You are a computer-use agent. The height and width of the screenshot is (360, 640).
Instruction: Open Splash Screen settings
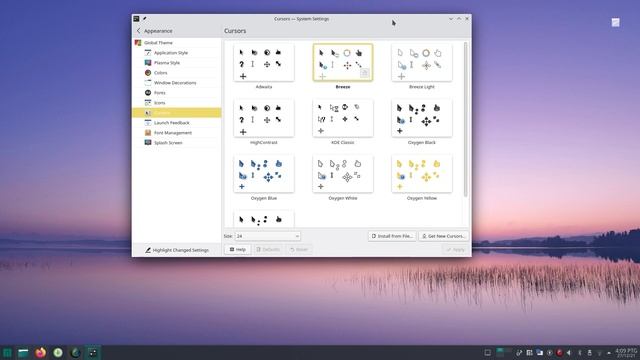point(176,143)
